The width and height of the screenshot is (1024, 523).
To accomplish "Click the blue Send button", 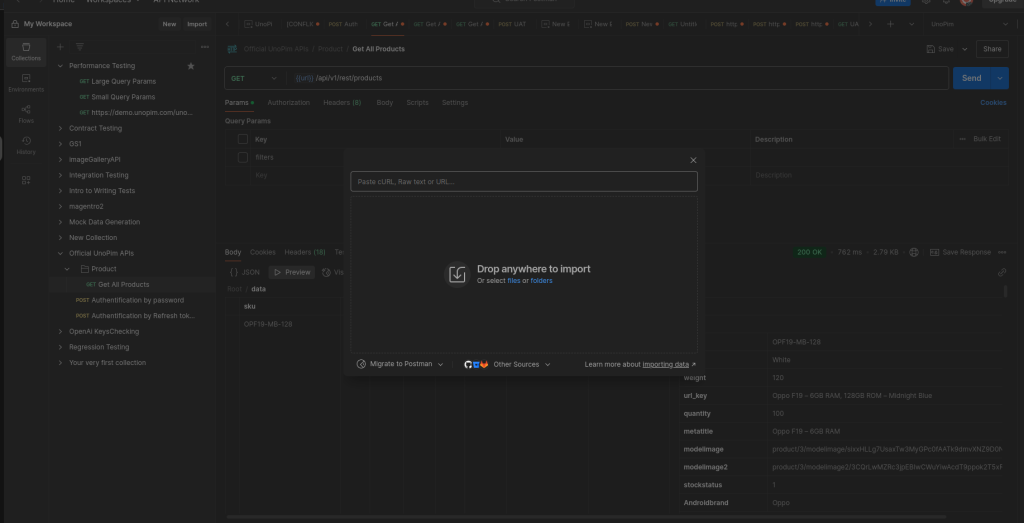I will pos(970,78).
